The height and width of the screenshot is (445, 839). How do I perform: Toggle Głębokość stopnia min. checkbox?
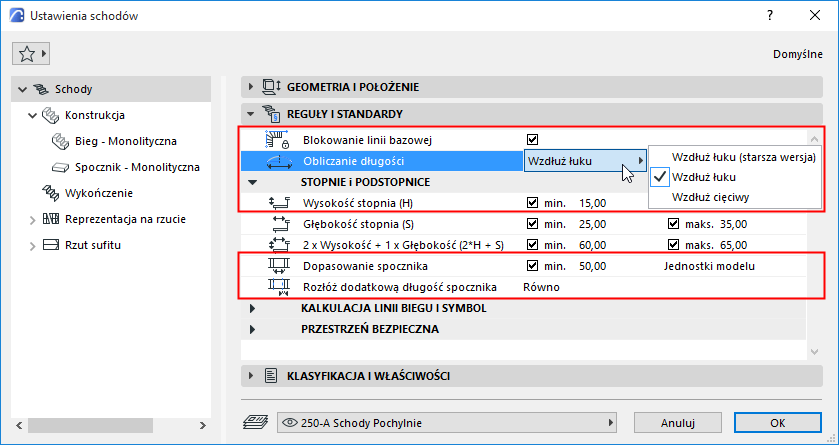[532, 224]
